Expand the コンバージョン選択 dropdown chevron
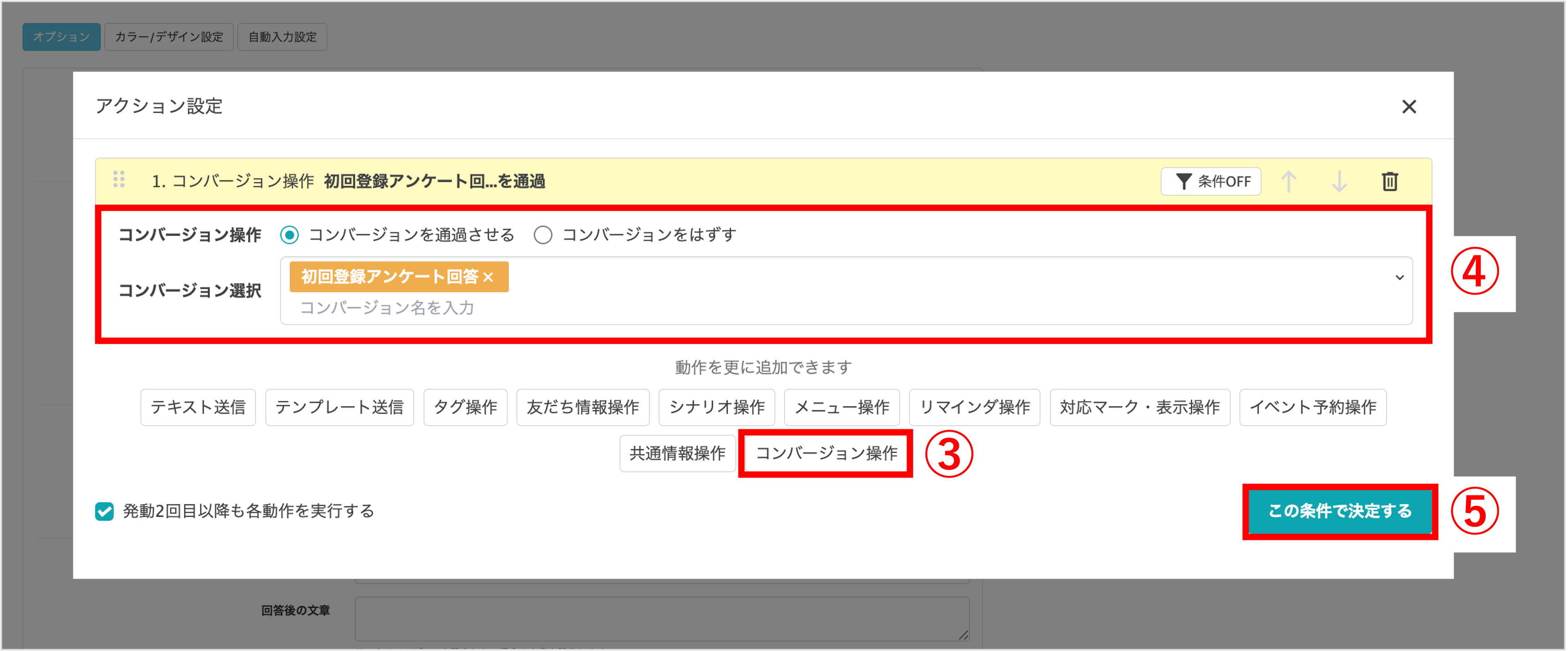The width and height of the screenshot is (1568, 651). (1399, 277)
